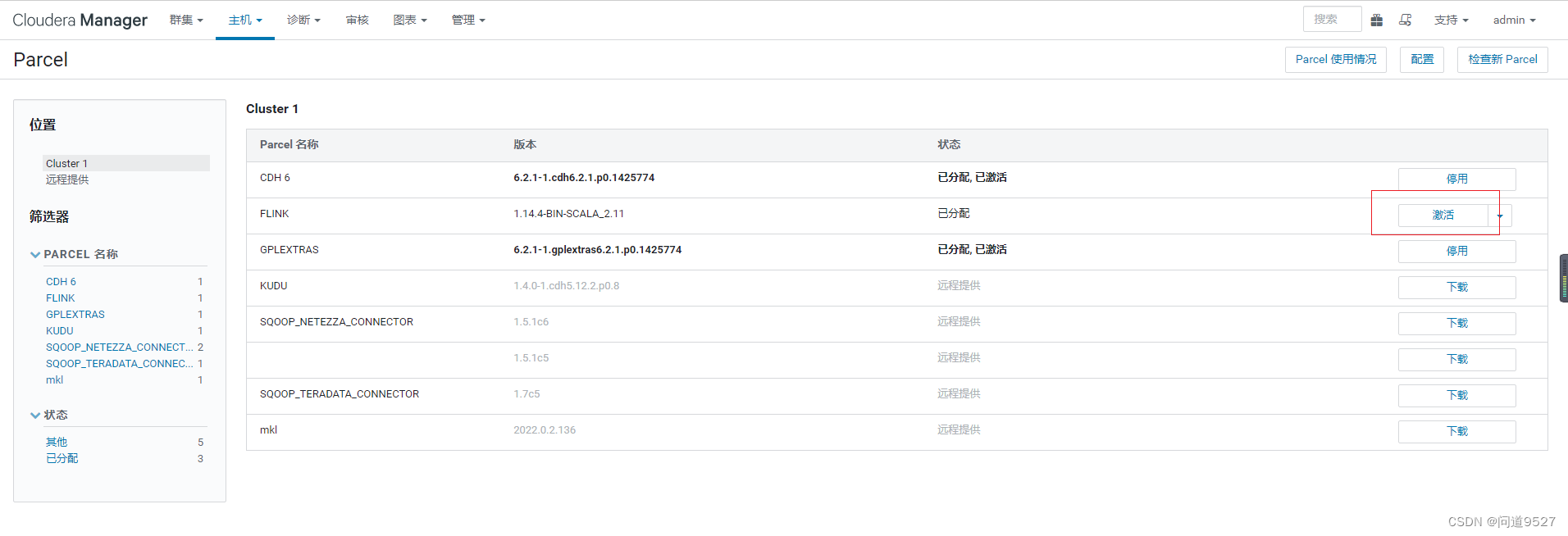The image size is (1568, 536).
Task: Click 激活 for FLINK parcel
Action: point(1443,215)
